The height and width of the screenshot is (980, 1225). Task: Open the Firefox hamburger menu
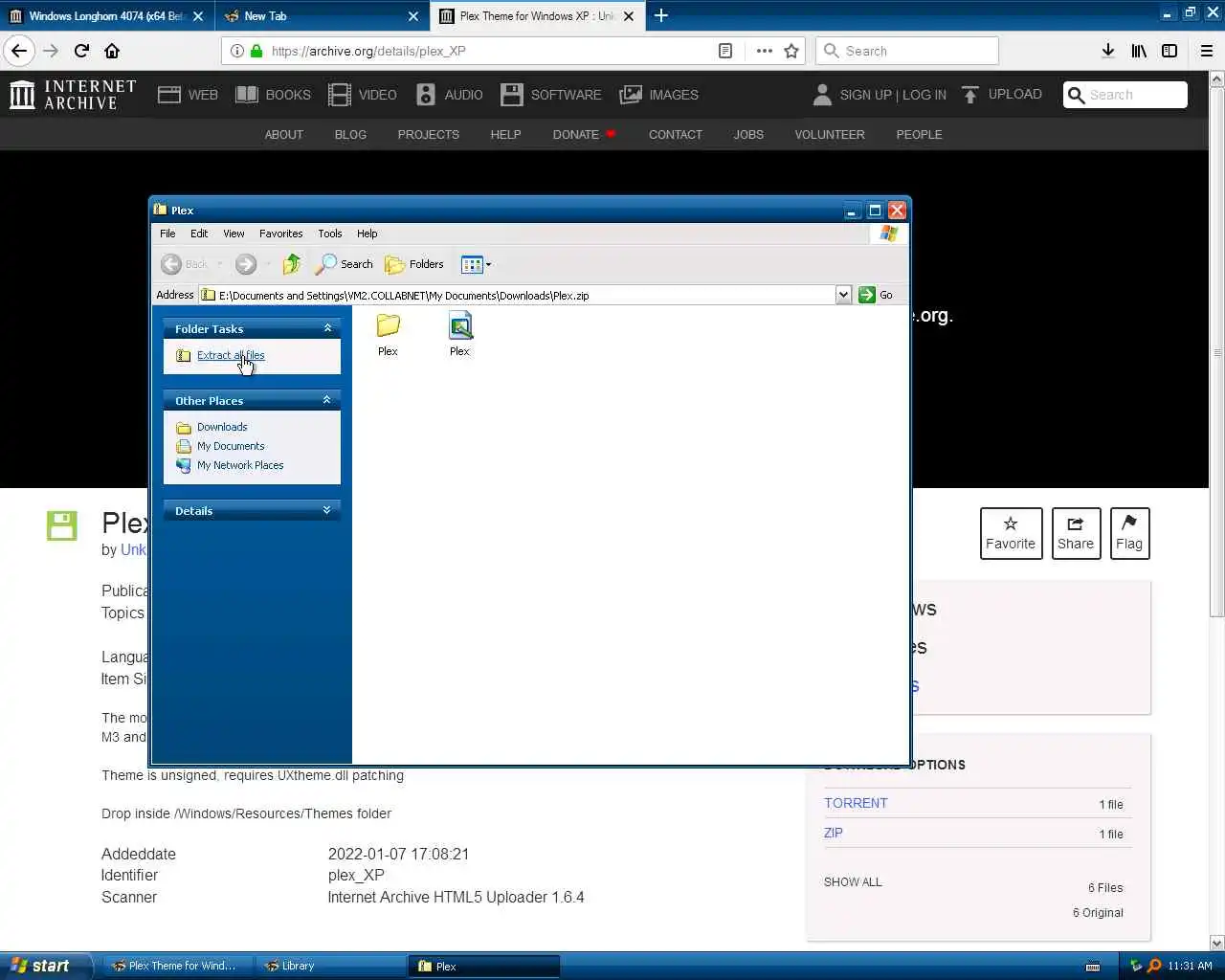[1207, 51]
